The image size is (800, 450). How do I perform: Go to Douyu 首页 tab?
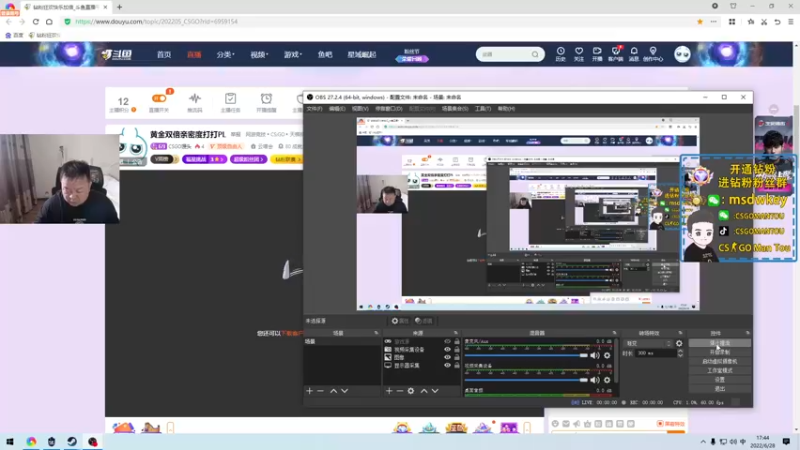[x=164, y=55]
